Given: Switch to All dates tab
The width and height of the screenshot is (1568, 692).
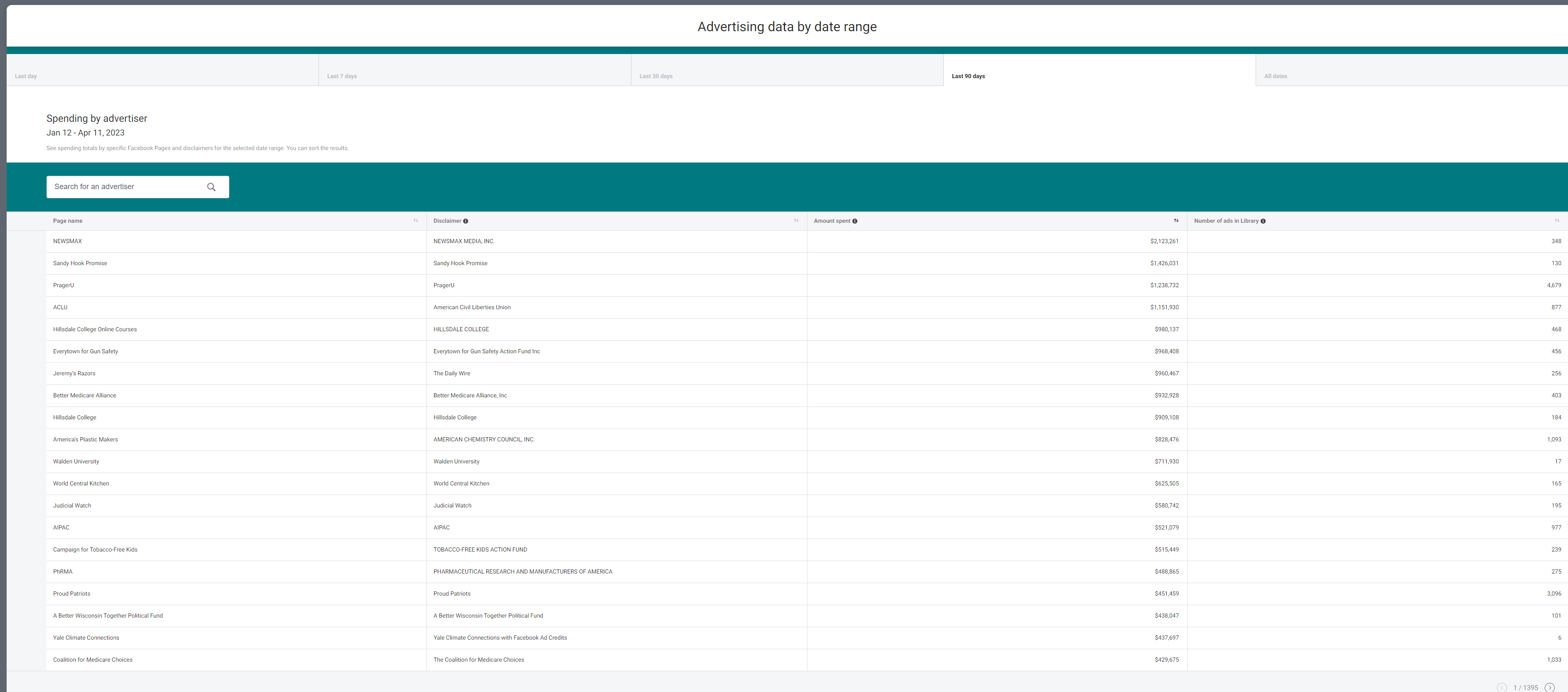Looking at the screenshot, I should (1411, 70).
